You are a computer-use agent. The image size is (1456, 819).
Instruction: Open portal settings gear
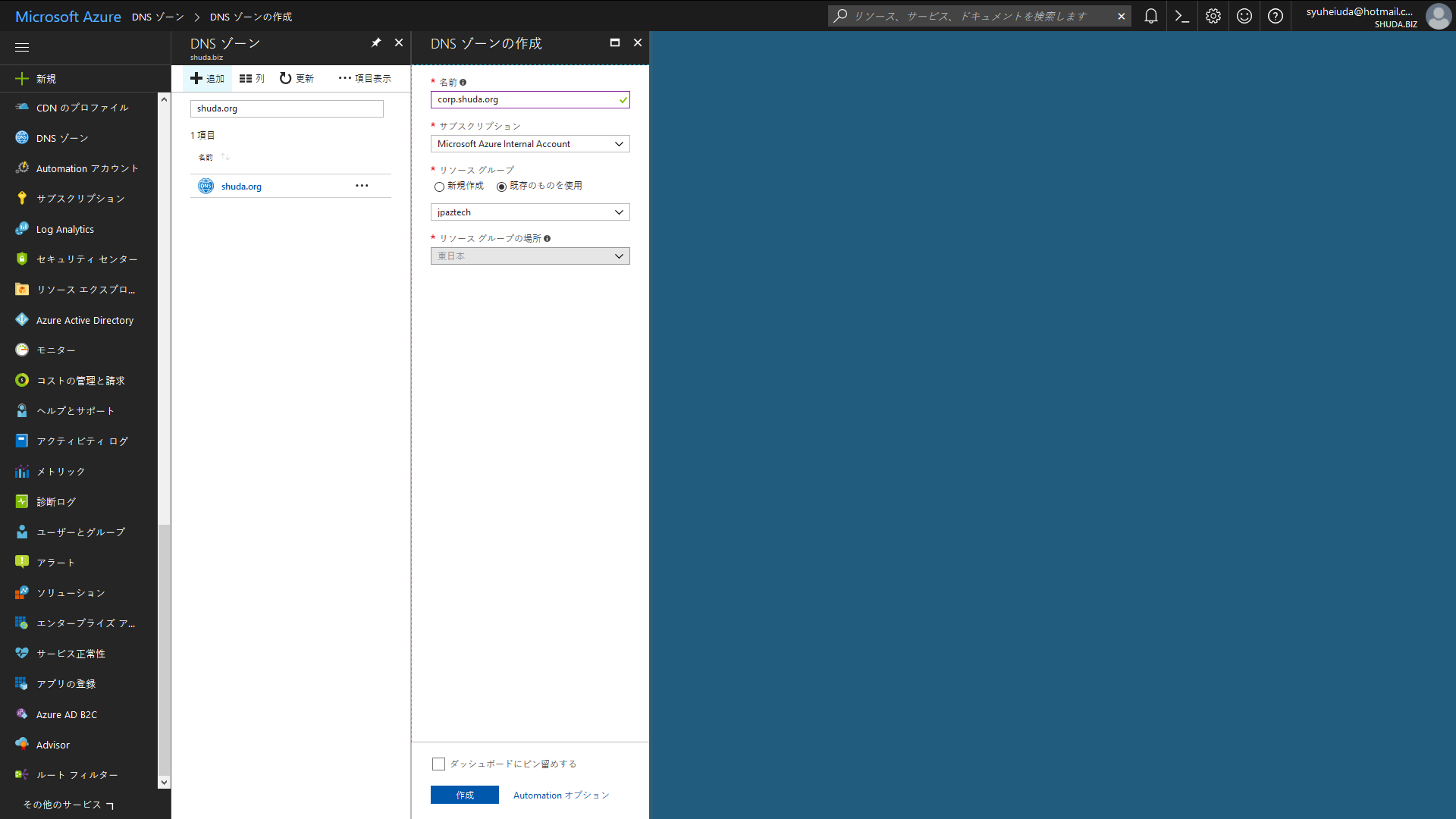(1213, 16)
